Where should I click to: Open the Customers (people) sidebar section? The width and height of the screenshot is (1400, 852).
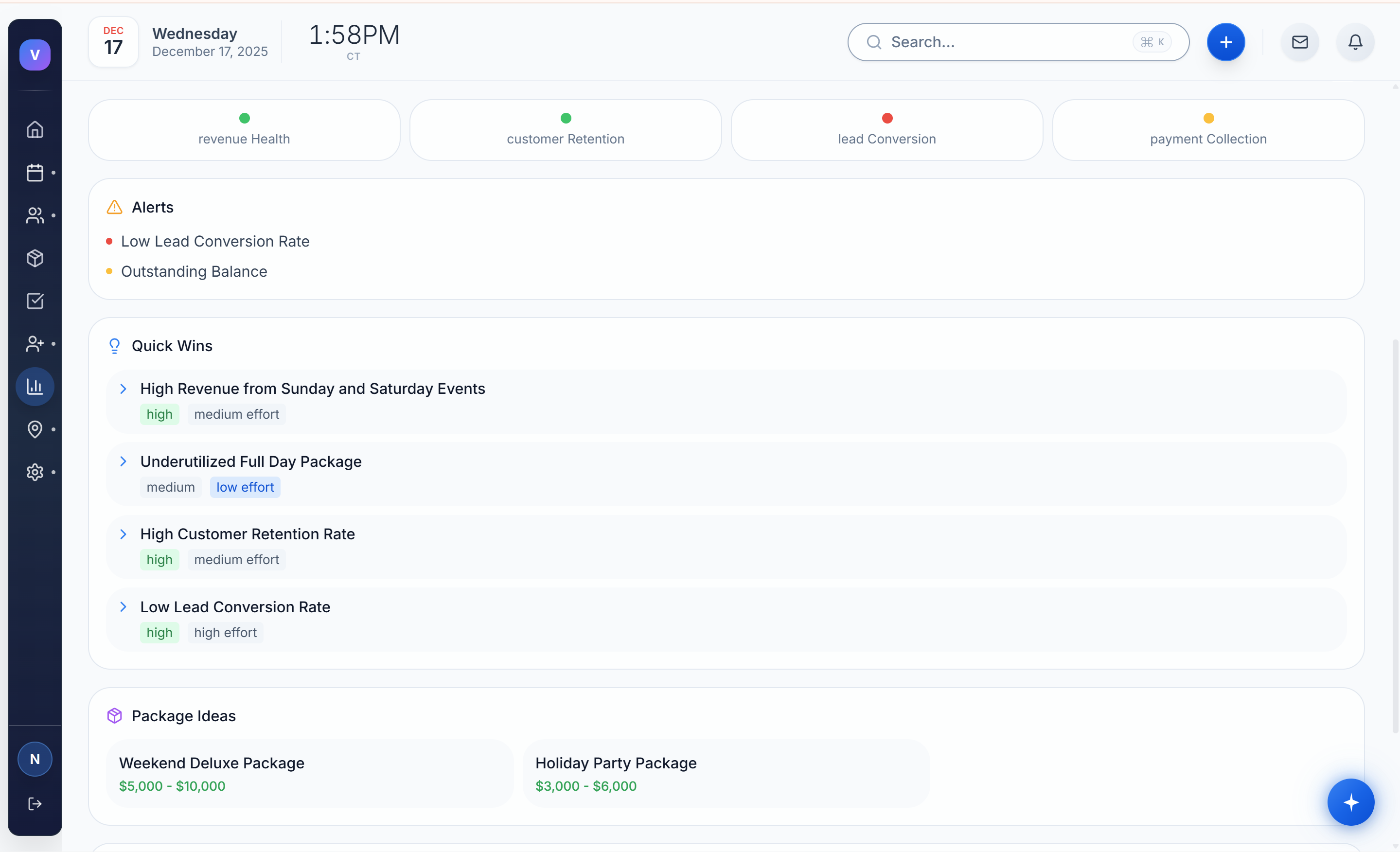[35, 215]
